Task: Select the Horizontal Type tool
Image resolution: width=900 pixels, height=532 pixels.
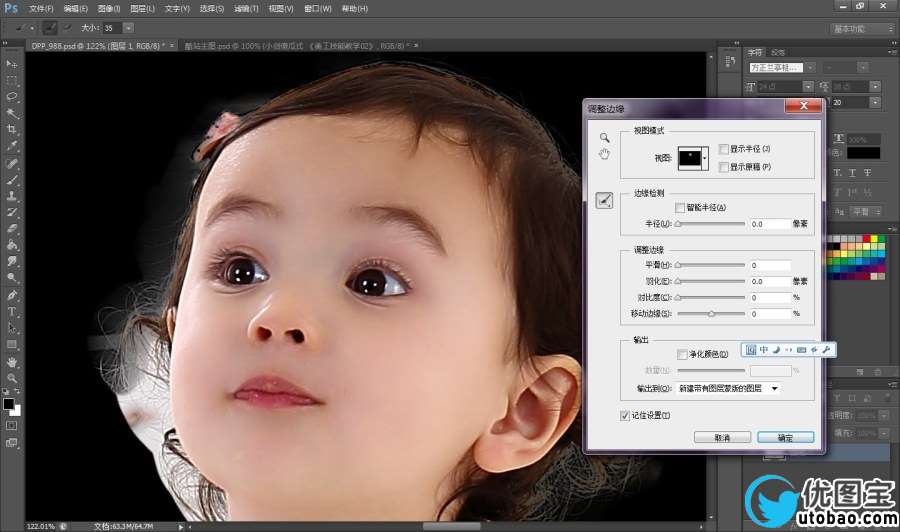Action: [11, 312]
